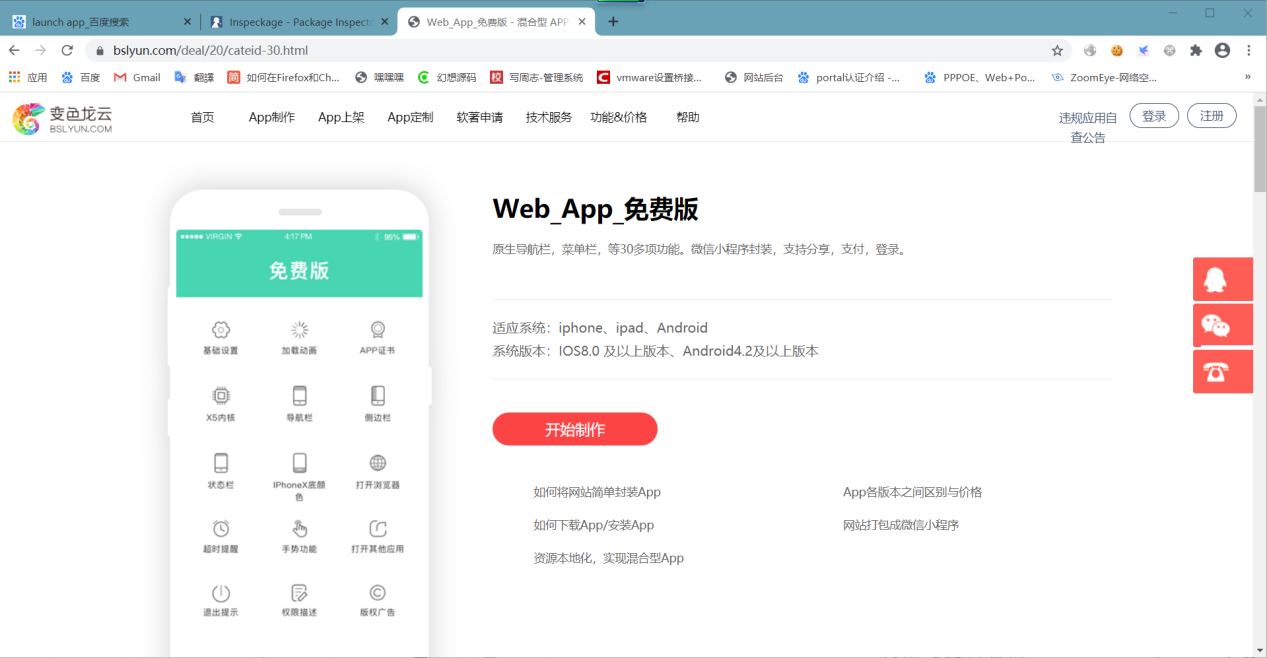Click the site lock icon in address bar

99,50
